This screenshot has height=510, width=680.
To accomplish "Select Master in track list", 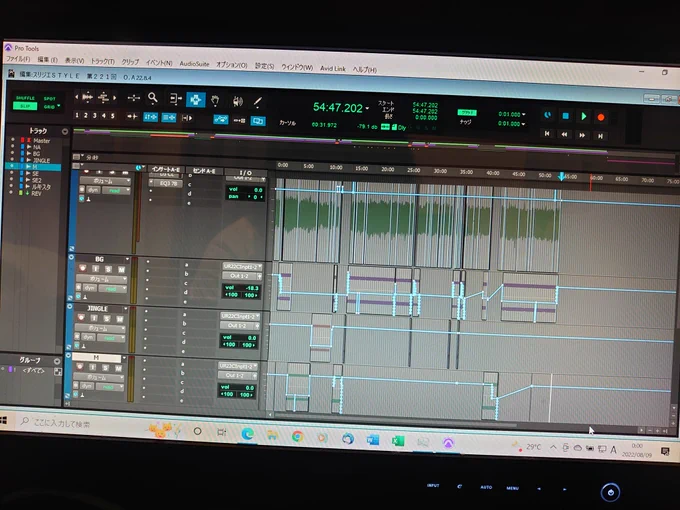I will pyautogui.click(x=42, y=141).
